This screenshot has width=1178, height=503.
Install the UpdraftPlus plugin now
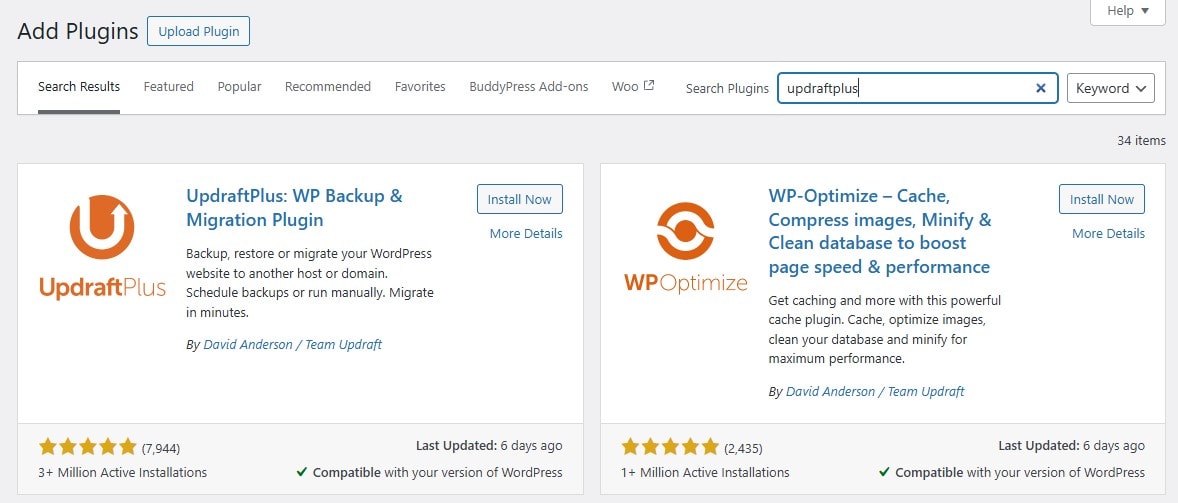pos(520,199)
